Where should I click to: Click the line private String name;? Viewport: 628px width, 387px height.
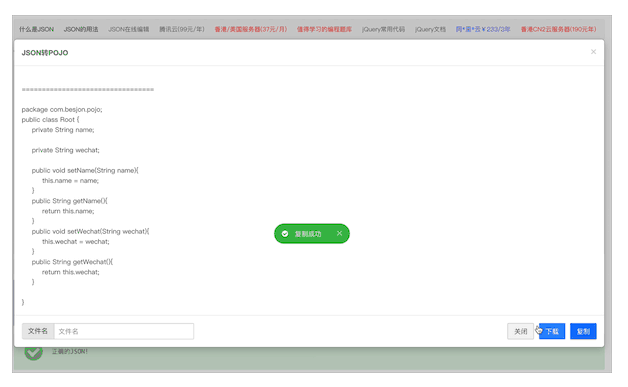63,130
